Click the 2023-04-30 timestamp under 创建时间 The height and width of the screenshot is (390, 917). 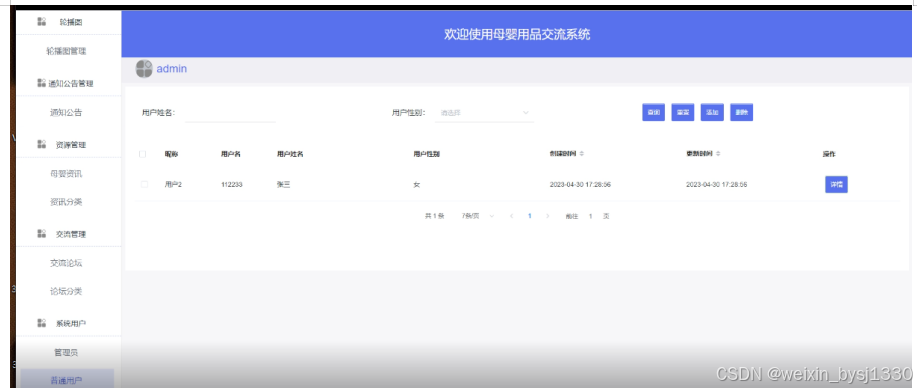(x=580, y=184)
